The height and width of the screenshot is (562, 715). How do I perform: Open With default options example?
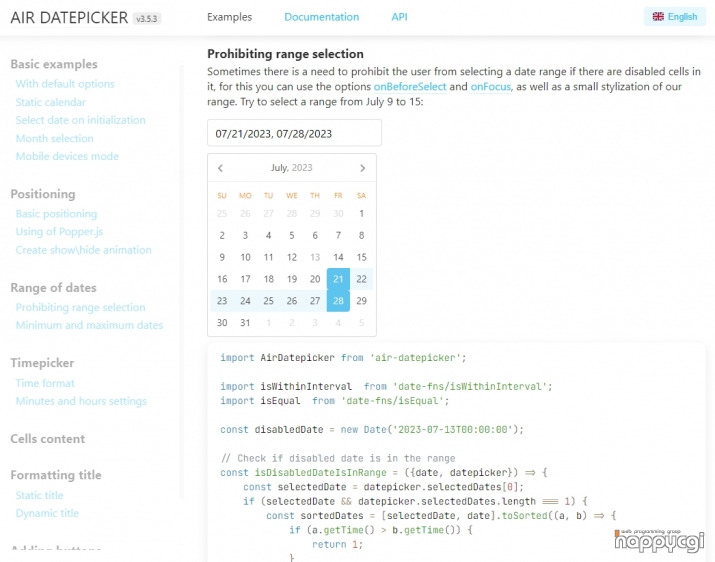pyautogui.click(x=65, y=84)
